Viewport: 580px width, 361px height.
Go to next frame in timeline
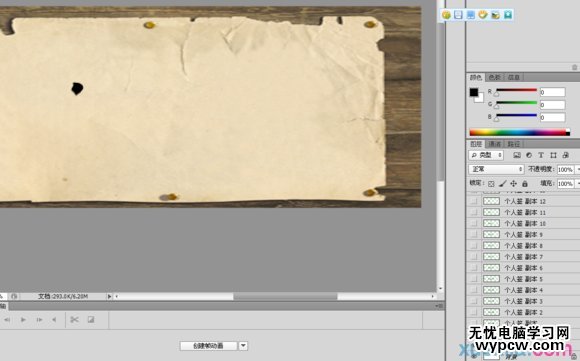[x=39, y=320]
